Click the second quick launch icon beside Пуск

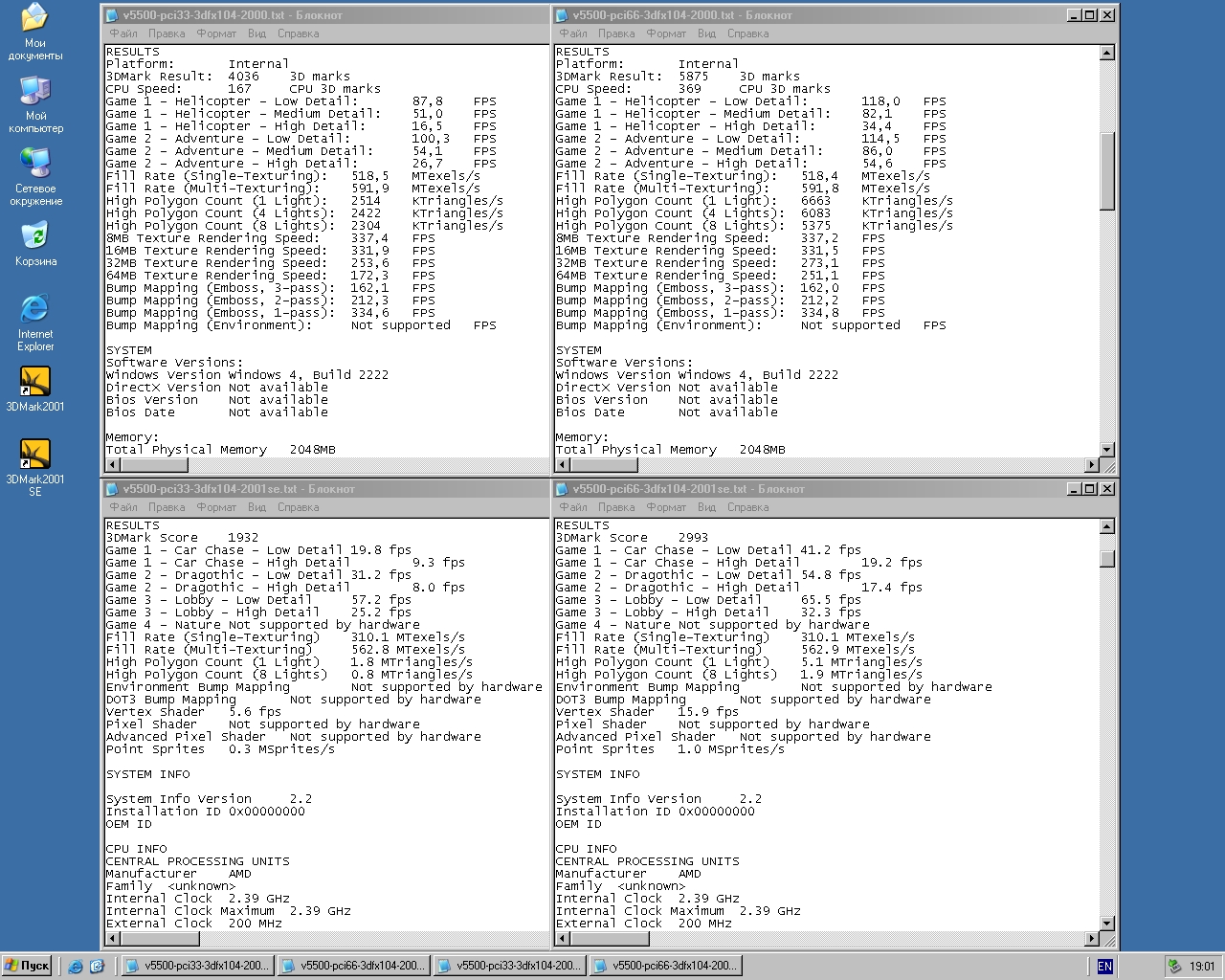pyautogui.click(x=97, y=967)
